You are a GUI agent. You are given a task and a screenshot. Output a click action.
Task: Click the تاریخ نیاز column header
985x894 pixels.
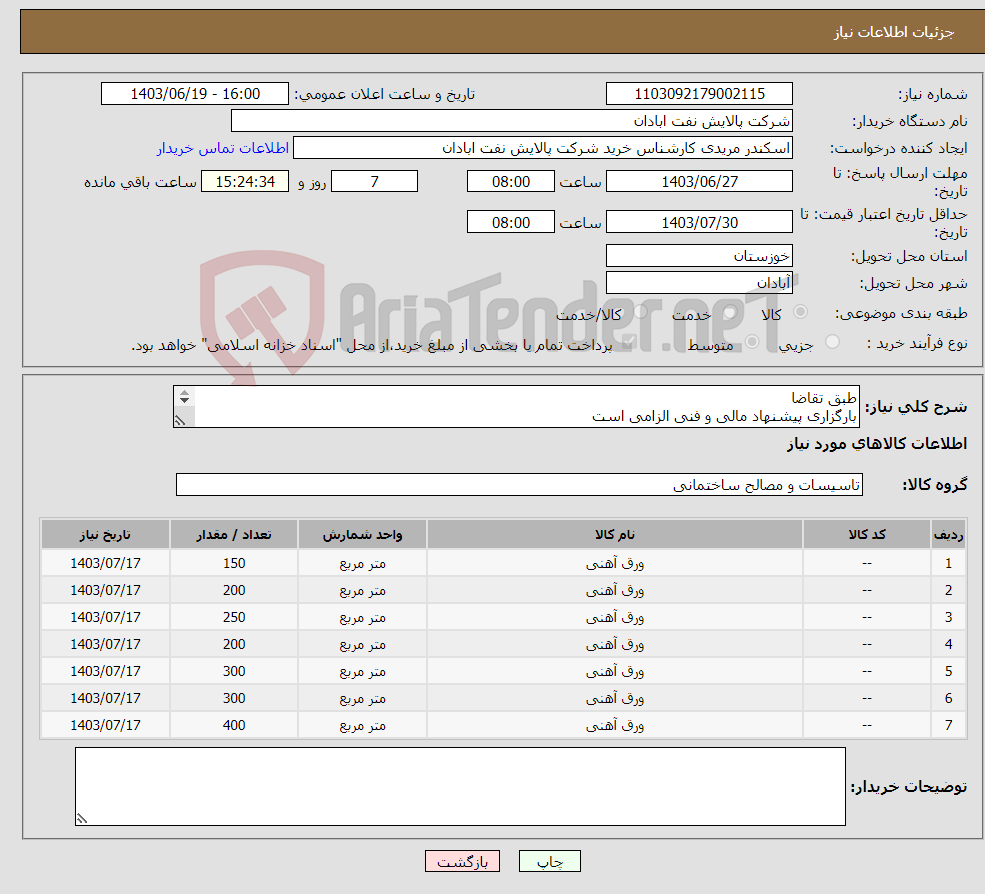pyautogui.click(x=105, y=535)
